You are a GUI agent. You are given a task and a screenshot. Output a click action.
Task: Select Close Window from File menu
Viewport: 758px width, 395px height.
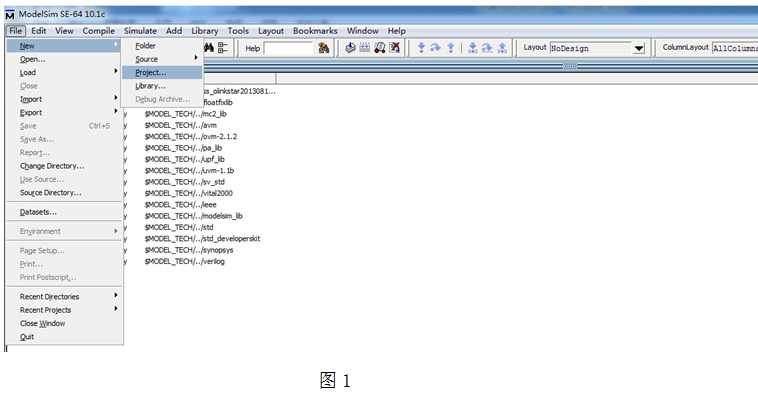click(x=64, y=323)
